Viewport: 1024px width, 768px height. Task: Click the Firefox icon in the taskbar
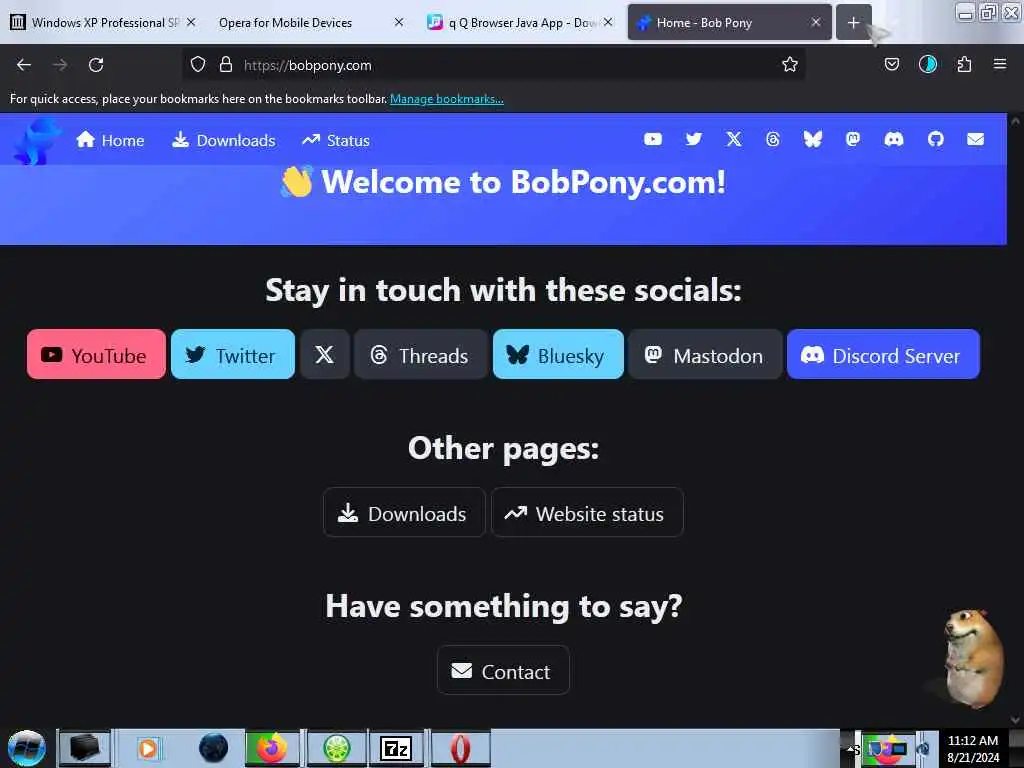272,748
